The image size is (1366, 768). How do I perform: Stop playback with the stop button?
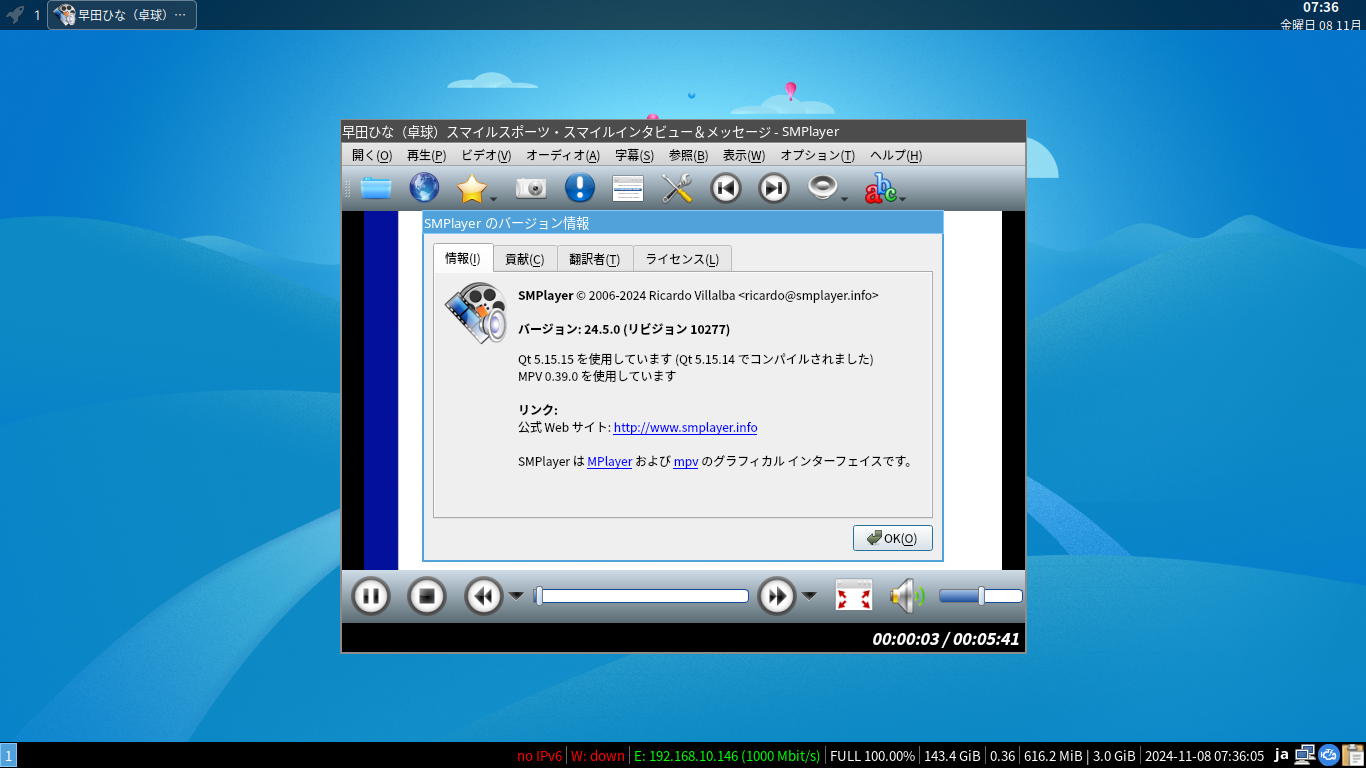[427, 597]
